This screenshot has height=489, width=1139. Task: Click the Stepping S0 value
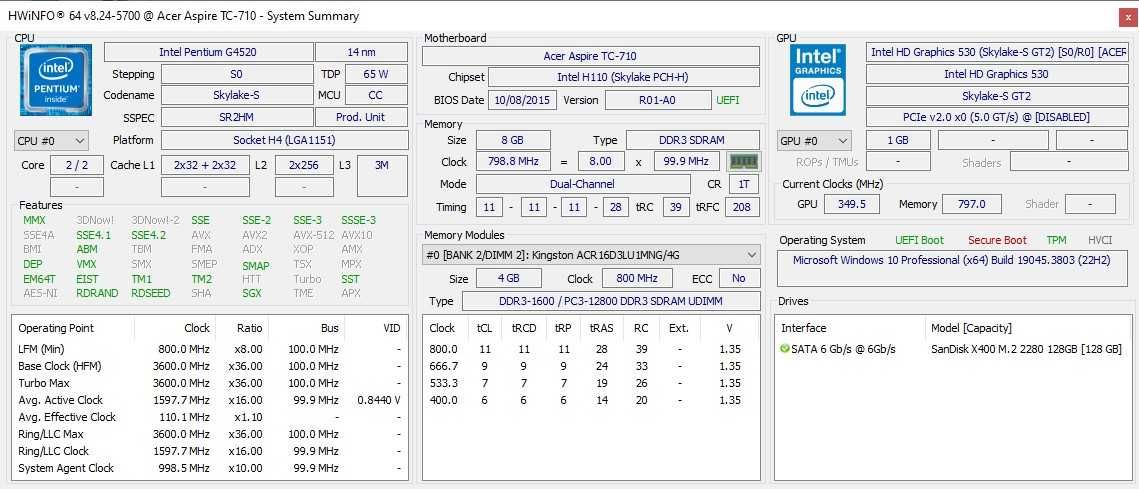click(x=236, y=74)
